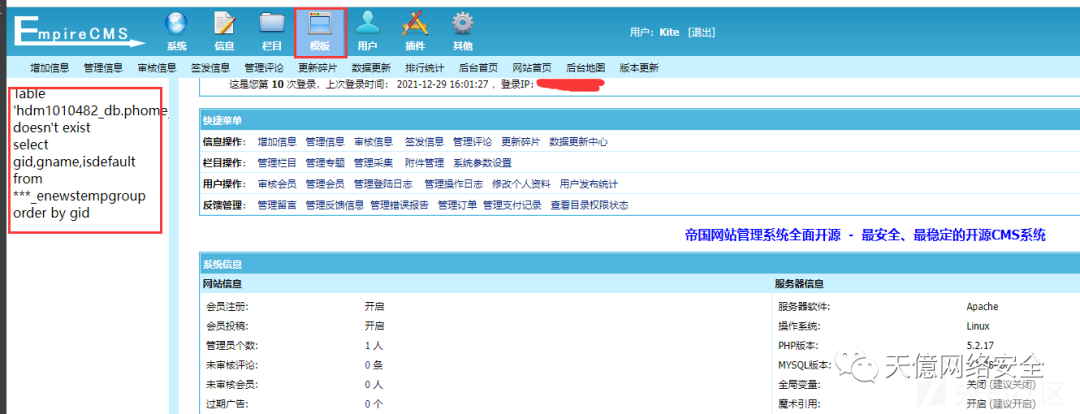Click the 'order by gid' error text
The width and height of the screenshot is (1080, 414).
click(51, 213)
